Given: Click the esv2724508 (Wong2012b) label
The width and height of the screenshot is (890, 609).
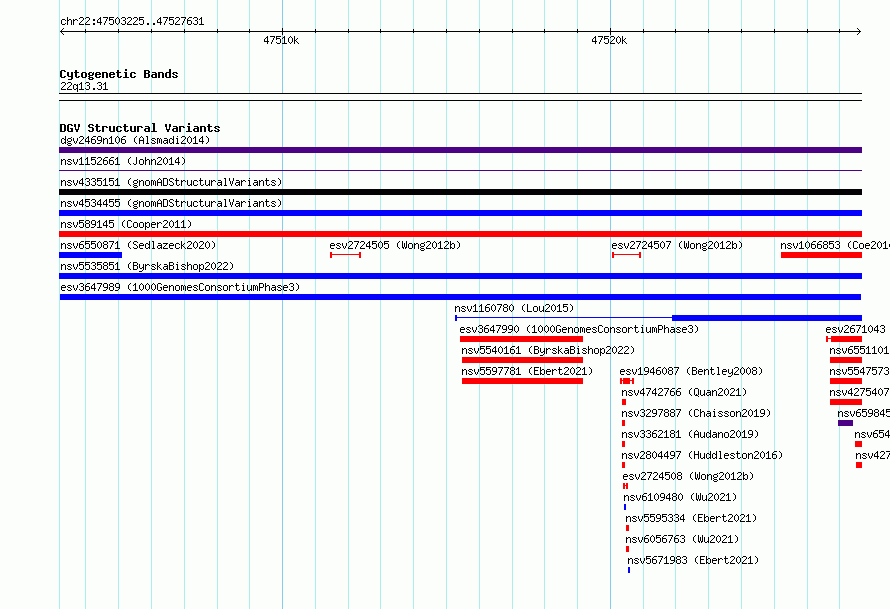Looking at the screenshot, I should [x=688, y=476].
